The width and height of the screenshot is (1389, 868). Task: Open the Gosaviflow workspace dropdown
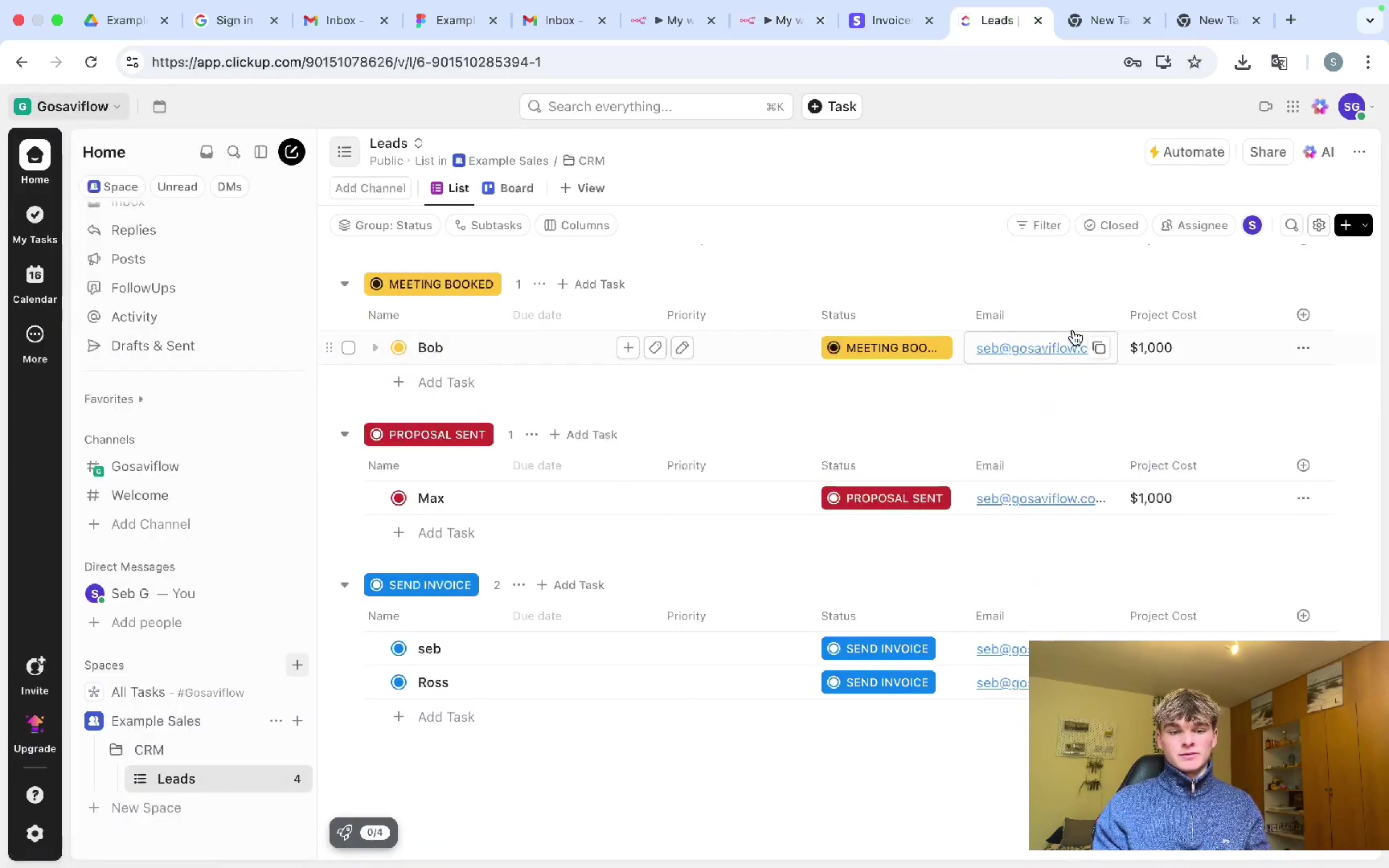[x=68, y=106]
